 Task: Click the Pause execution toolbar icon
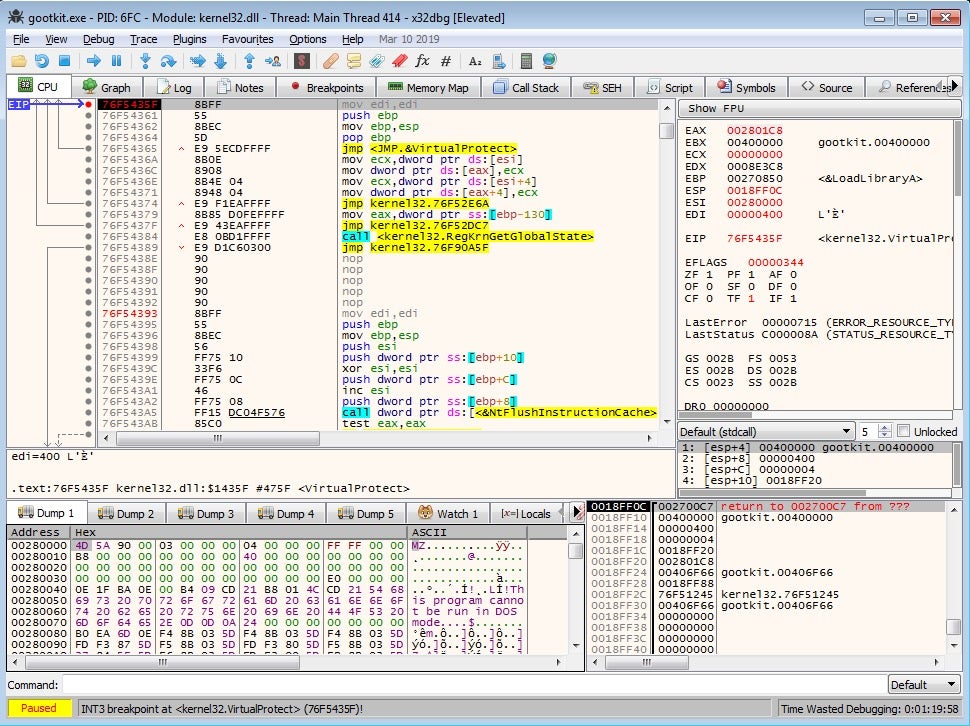(116, 61)
